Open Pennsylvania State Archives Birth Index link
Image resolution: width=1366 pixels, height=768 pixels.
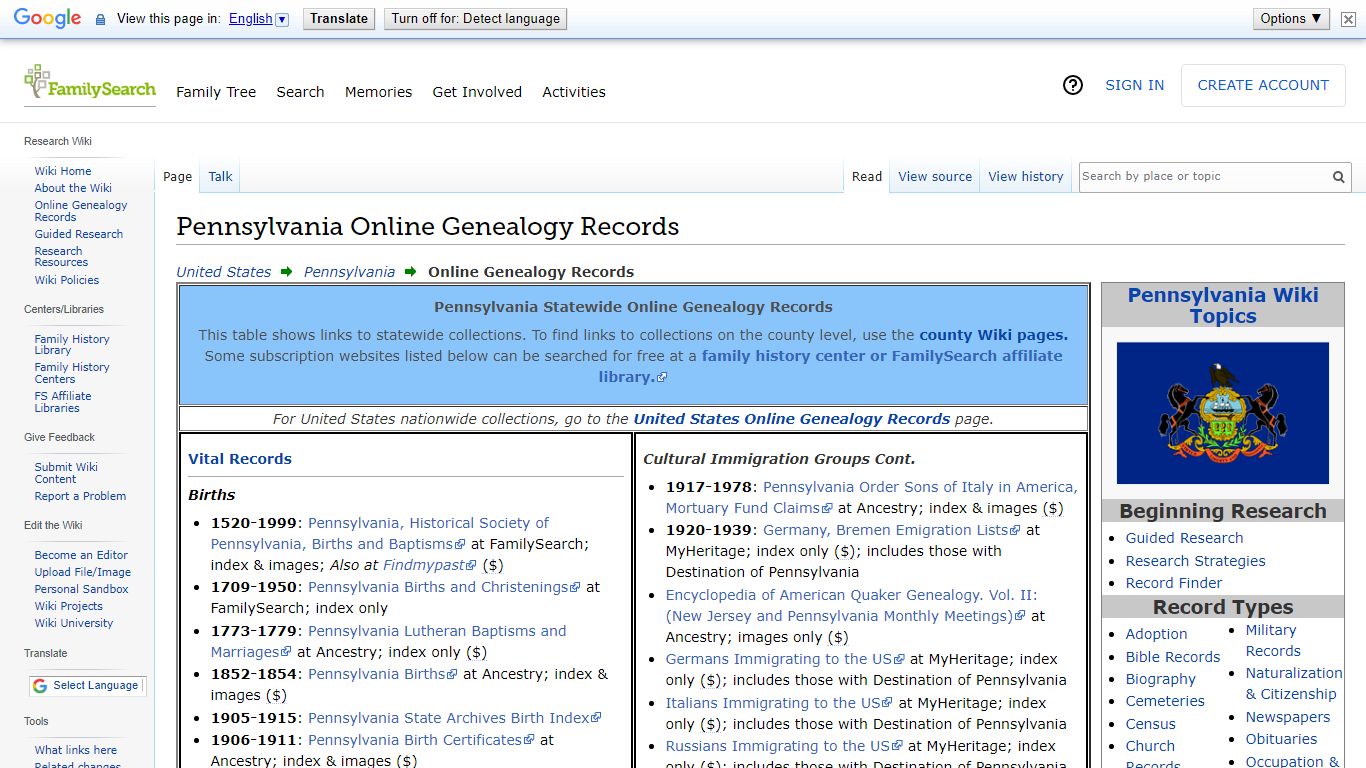[x=455, y=718]
